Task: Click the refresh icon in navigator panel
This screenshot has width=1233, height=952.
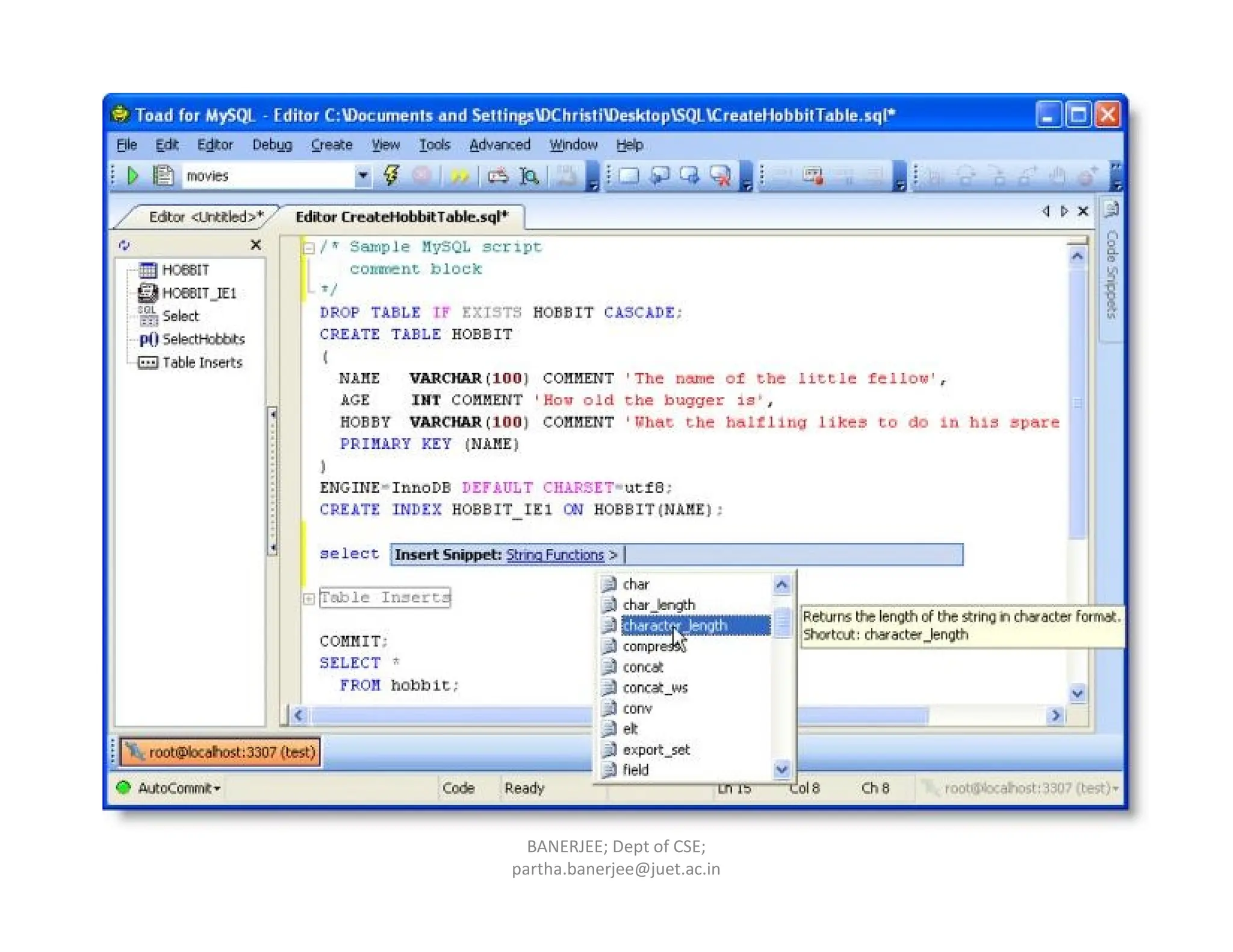Action: click(125, 245)
